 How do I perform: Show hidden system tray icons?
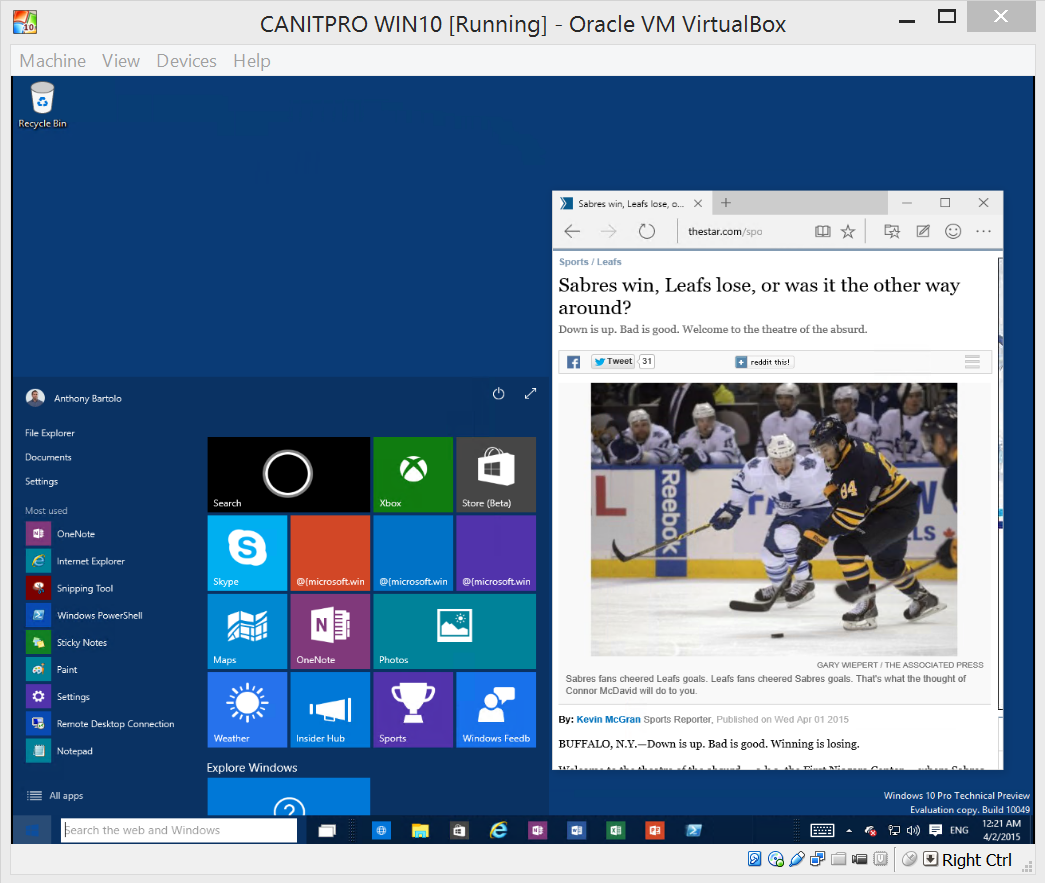849,830
